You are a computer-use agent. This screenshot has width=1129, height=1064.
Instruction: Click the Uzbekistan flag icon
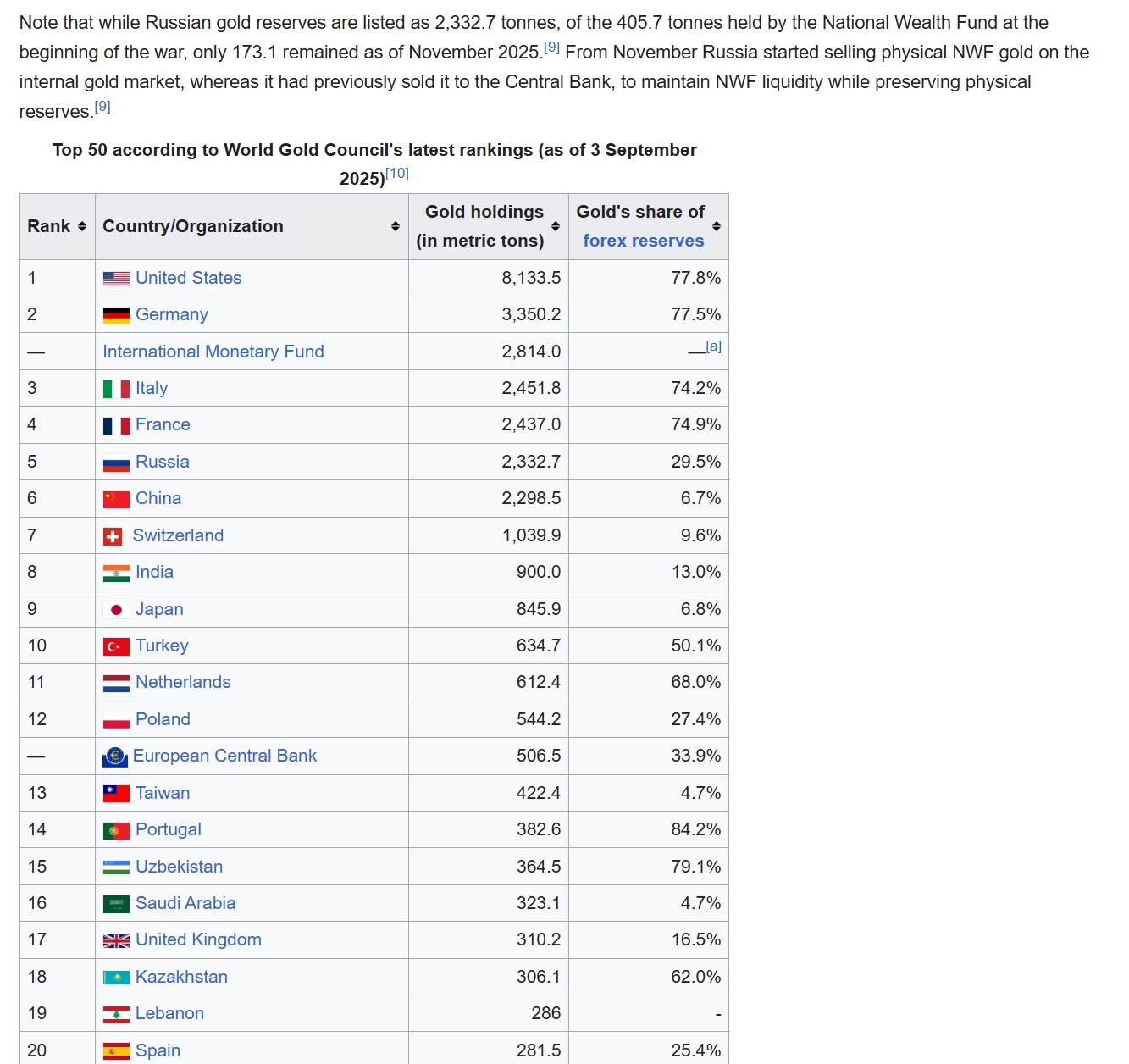[116, 867]
